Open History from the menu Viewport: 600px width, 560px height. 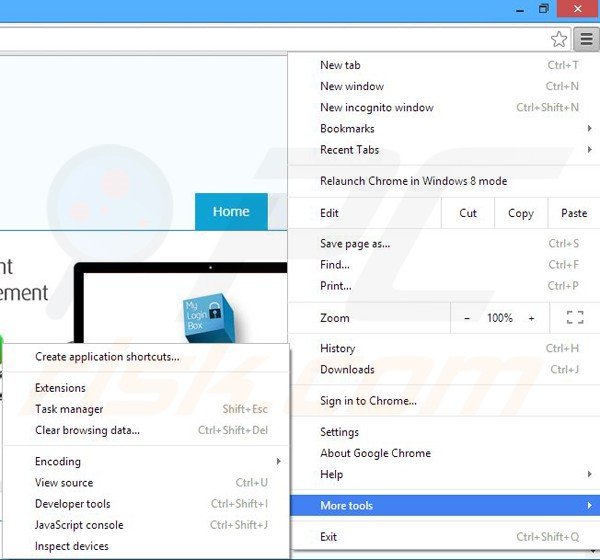coord(444,348)
